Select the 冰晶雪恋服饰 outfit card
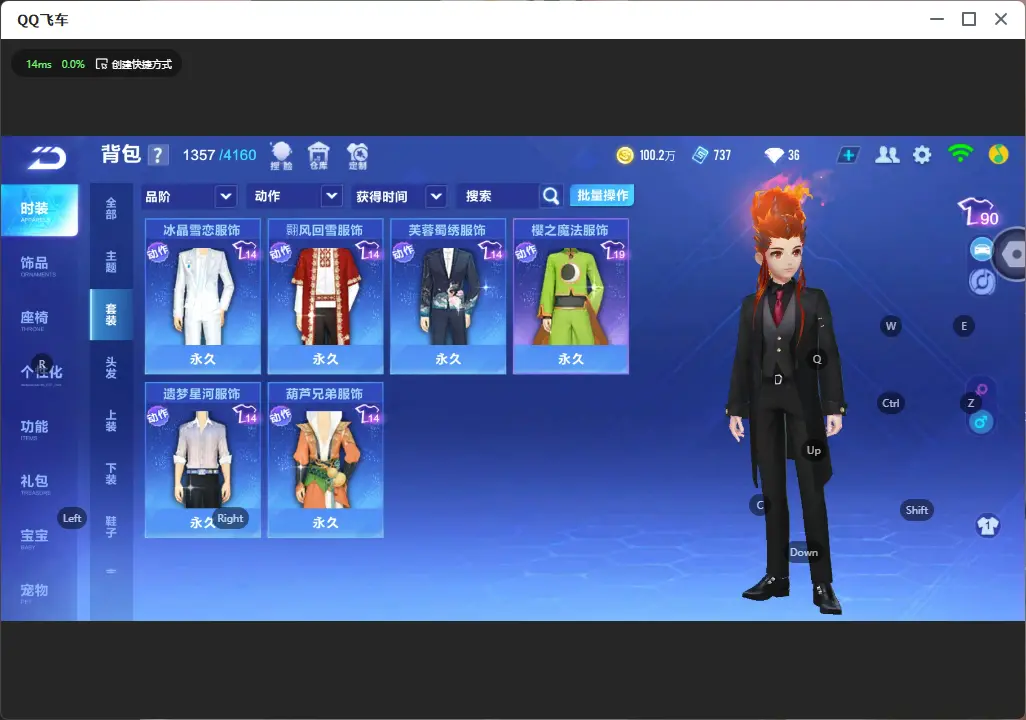Viewport: 1026px width, 720px height. click(x=203, y=296)
